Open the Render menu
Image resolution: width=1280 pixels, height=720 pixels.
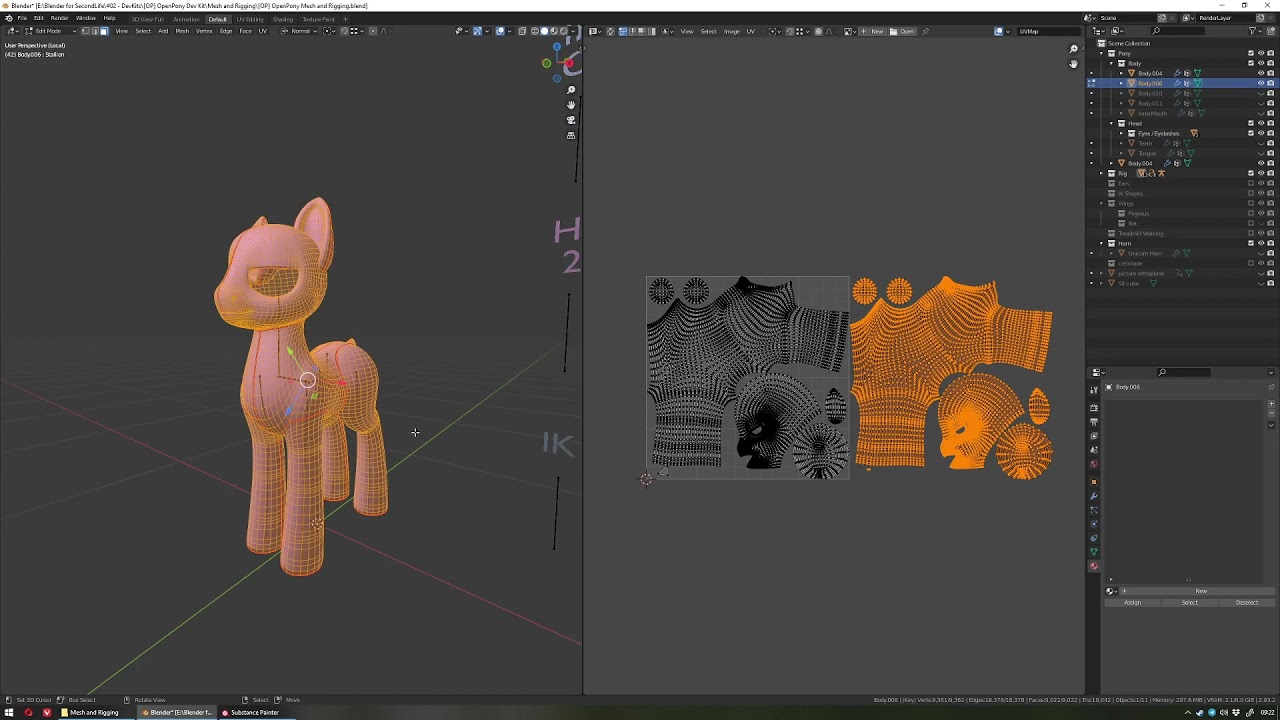pyautogui.click(x=59, y=18)
